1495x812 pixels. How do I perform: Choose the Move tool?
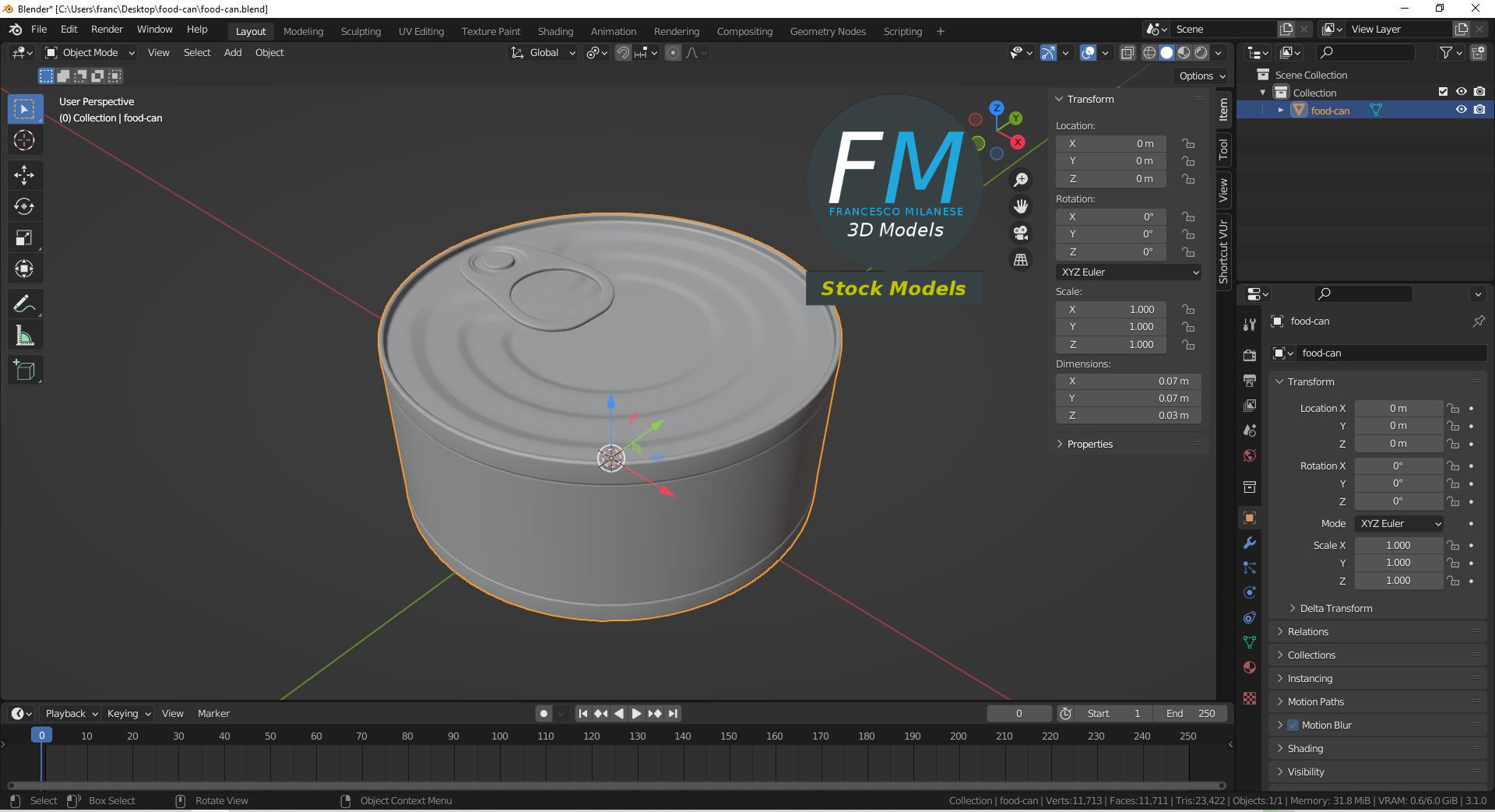24,175
